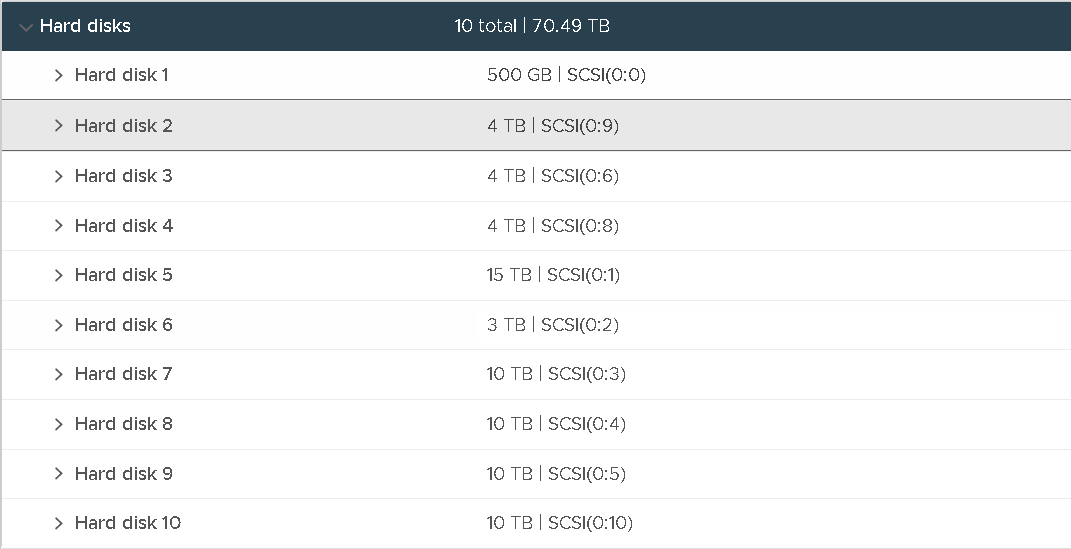This screenshot has width=1071, height=549.
Task: Expand Hard disk 8 chevron
Action: tap(59, 424)
